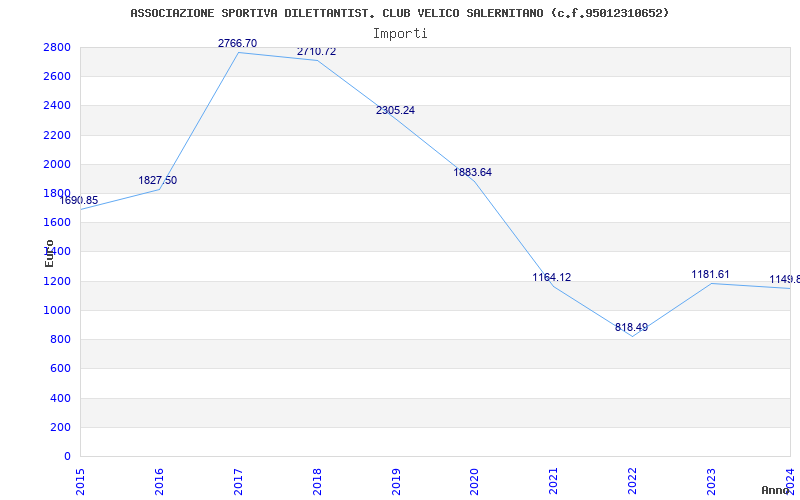The height and width of the screenshot is (500, 800).
Task: Click the 0 y-axis tick label
Action: (x=67, y=456)
